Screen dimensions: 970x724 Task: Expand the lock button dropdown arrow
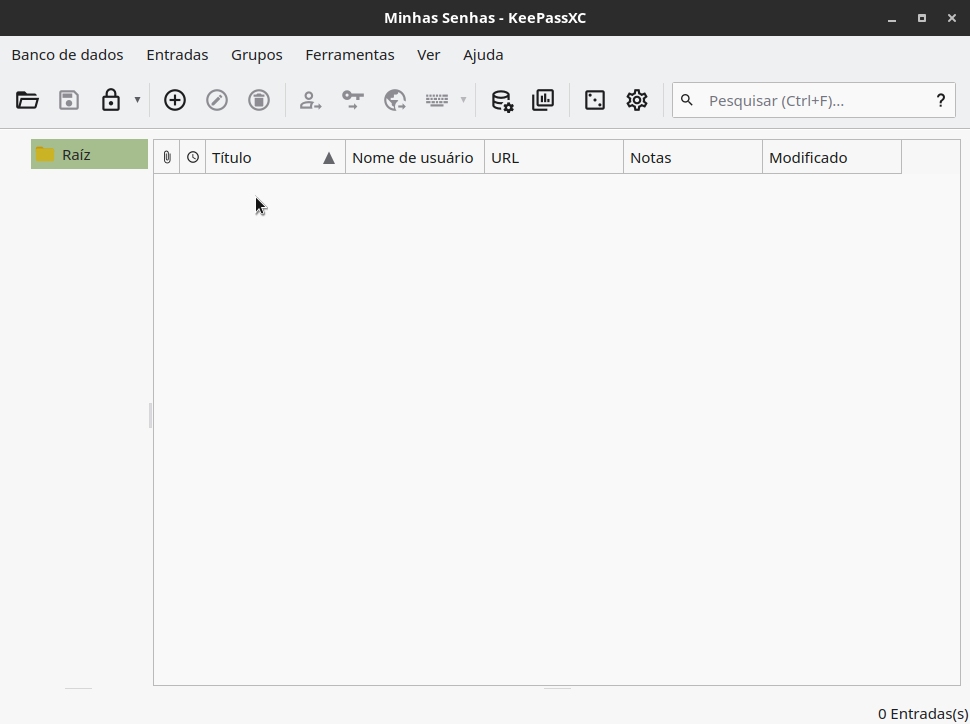[x=137, y=100]
